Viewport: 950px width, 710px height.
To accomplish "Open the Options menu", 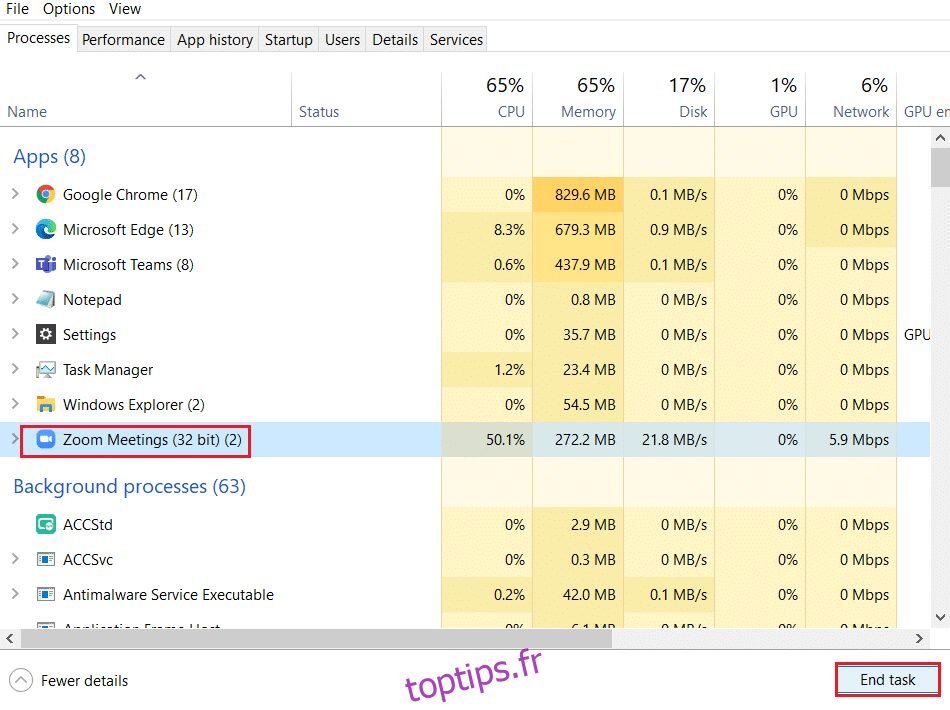I will click(68, 9).
